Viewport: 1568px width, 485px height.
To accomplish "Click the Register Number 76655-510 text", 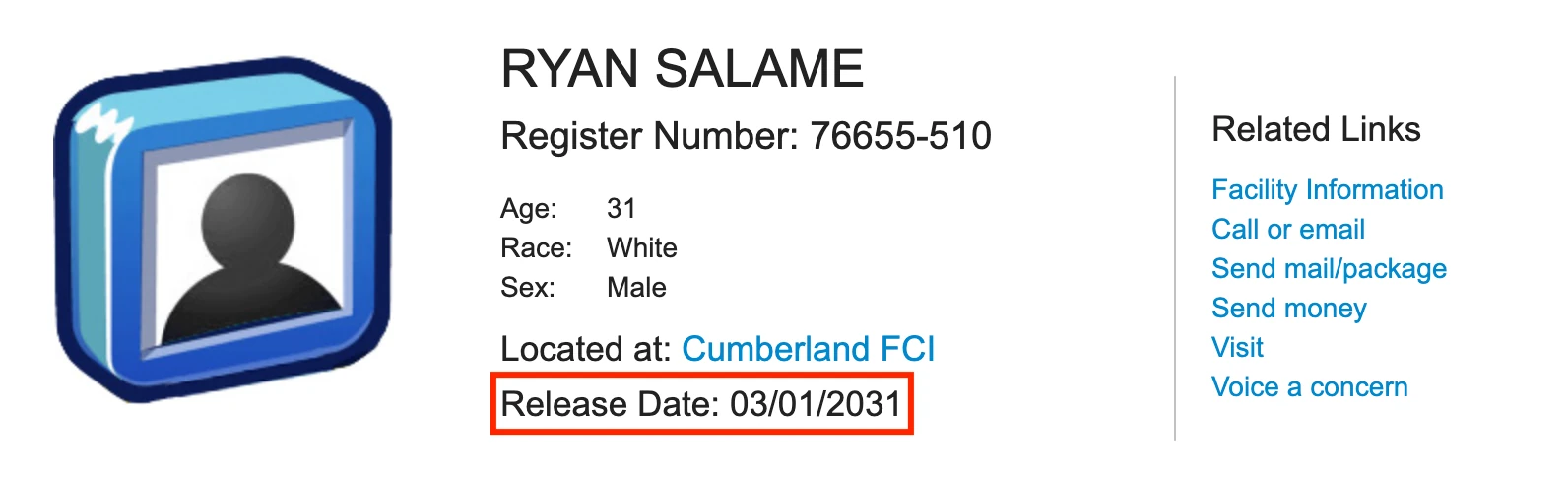I will pos(746,136).
